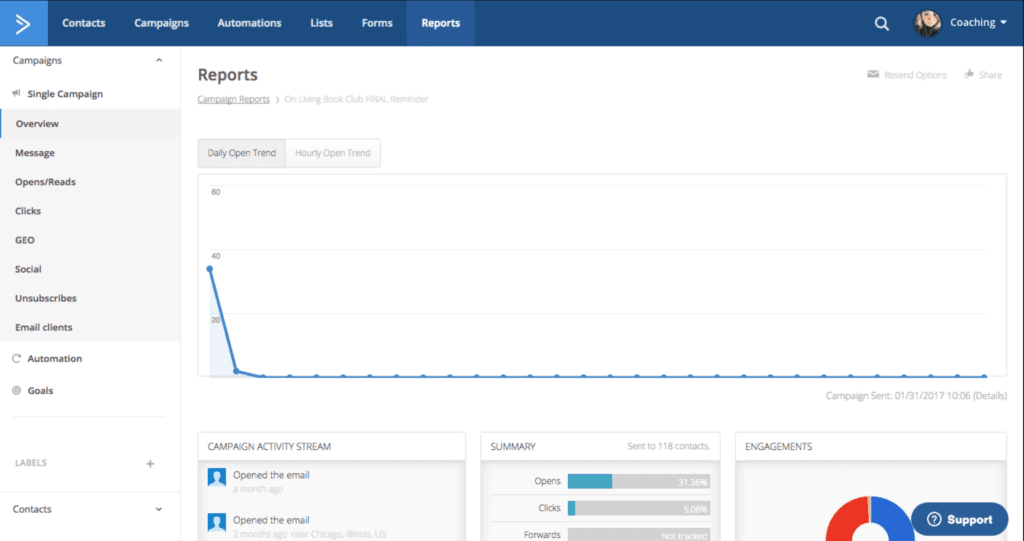Viewport: 1024px width, 541px height.
Task: Click the Opens percentage bar
Action: point(639,482)
